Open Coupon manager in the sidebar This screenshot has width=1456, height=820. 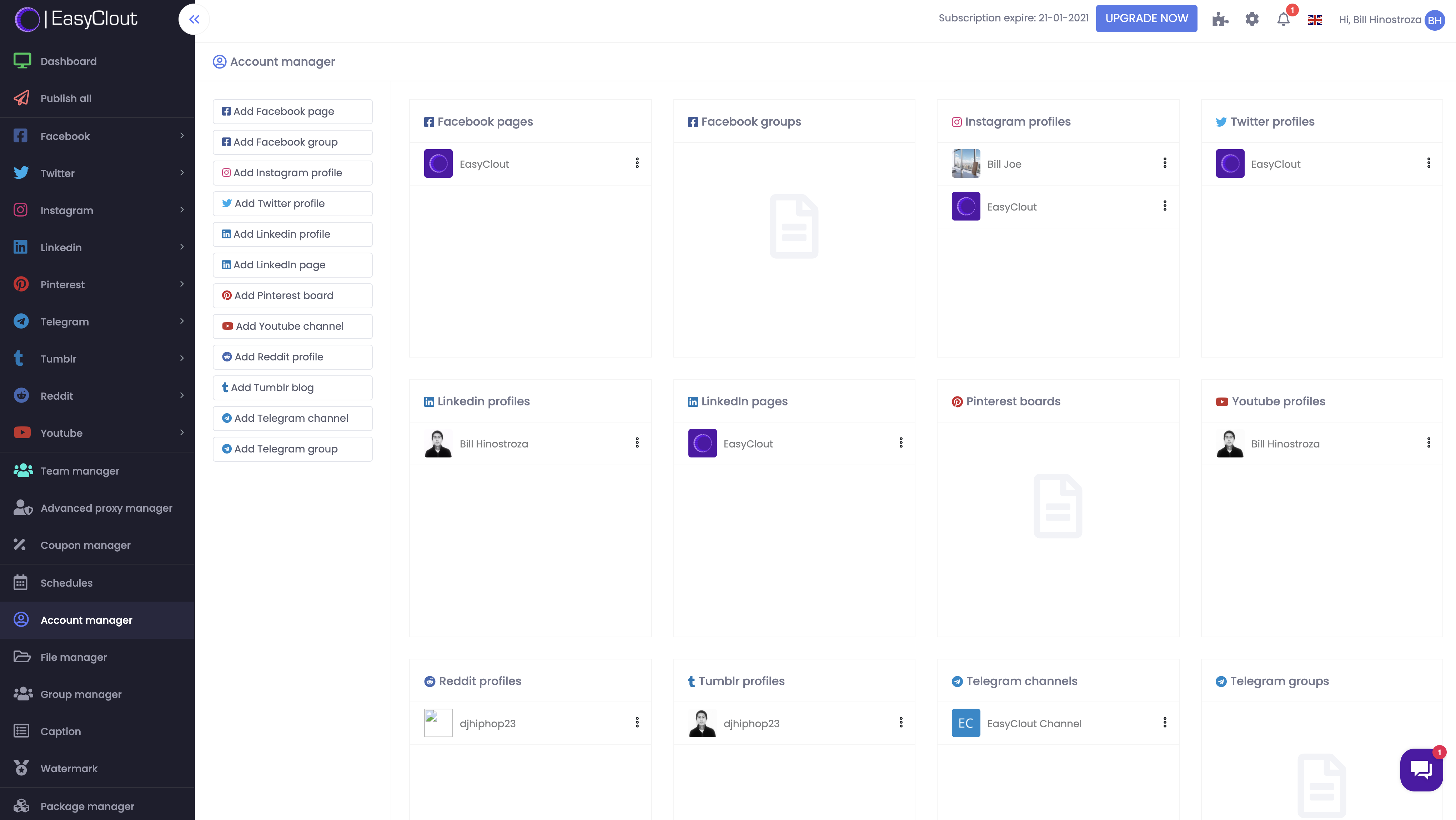click(97, 545)
